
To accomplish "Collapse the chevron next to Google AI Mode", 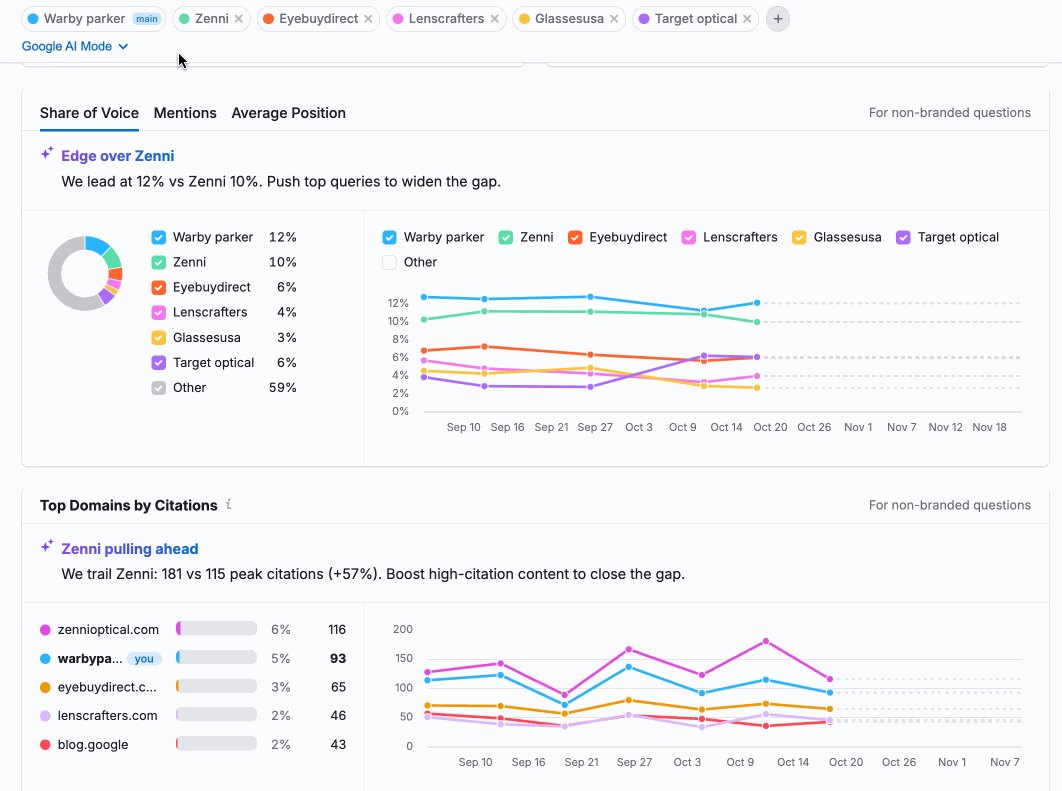I will pos(122,46).
